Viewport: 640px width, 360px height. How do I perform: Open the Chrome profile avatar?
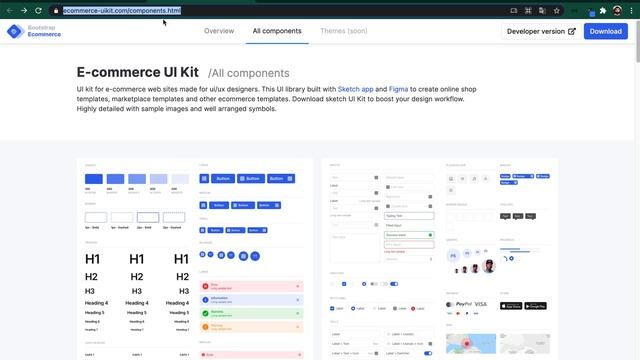click(617, 11)
